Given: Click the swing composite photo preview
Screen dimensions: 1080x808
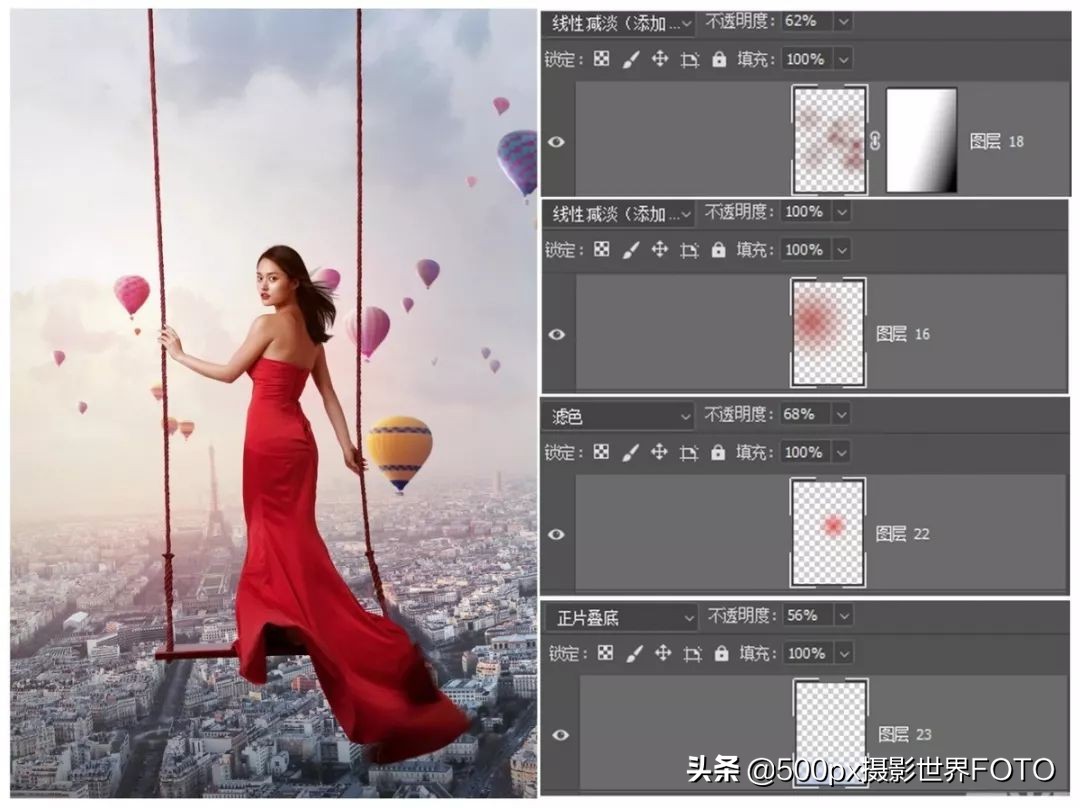Looking at the screenshot, I should point(273,403).
